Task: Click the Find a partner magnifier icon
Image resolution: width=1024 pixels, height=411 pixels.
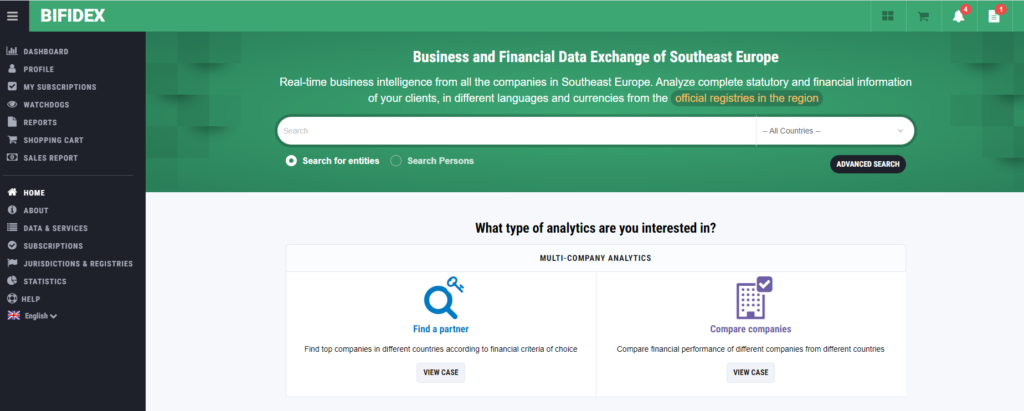Action: (x=441, y=298)
